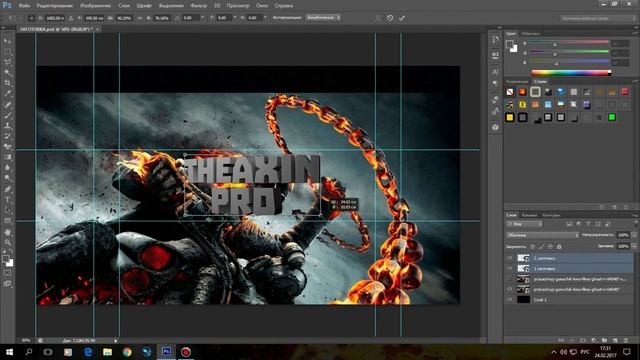Select the Brush tool
This screenshot has height=360, width=640.
[7, 115]
